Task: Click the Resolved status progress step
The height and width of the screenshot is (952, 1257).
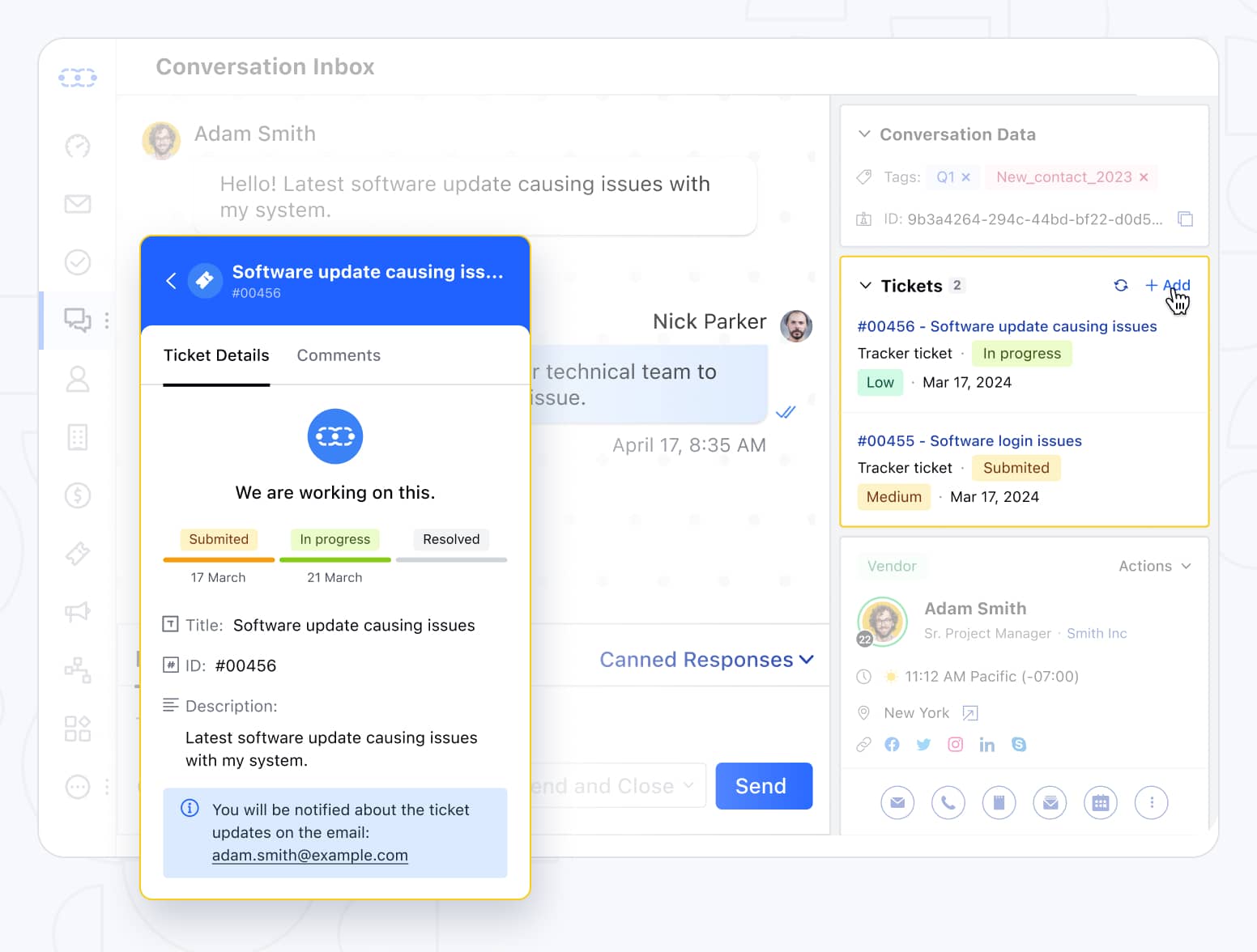Action: coord(451,540)
